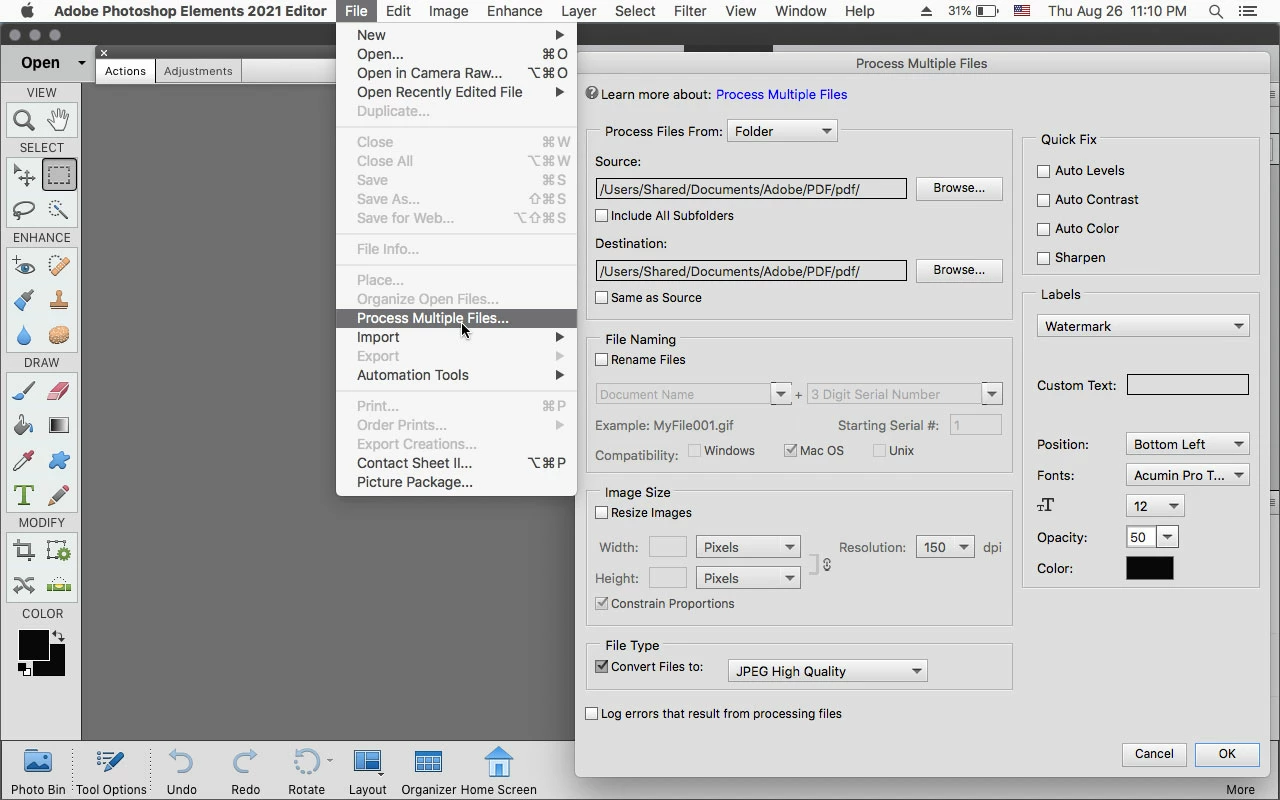This screenshot has height=800, width=1280.
Task: Select the Move tool
Action: click(24, 175)
